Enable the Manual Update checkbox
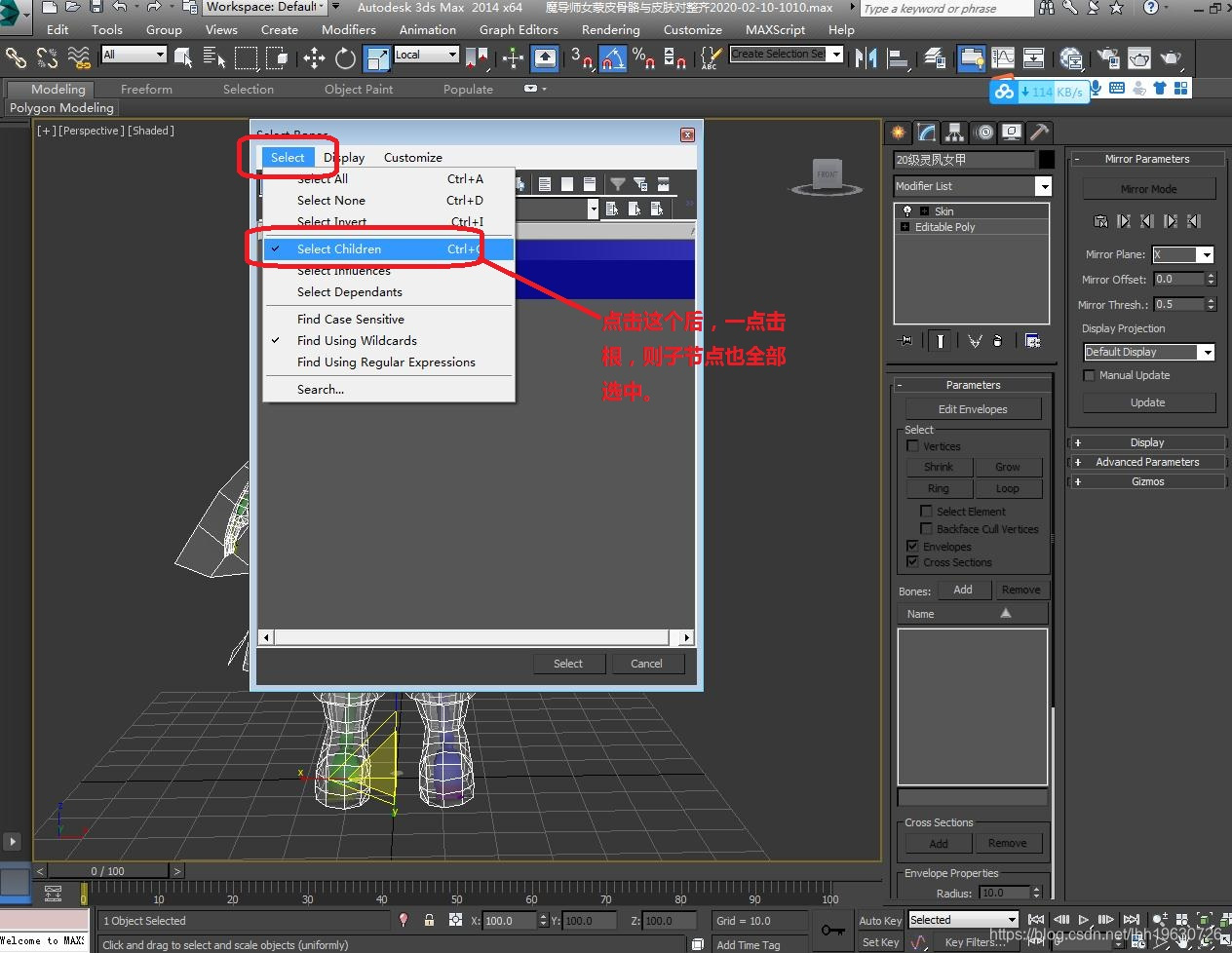1232x953 pixels. 1090,375
